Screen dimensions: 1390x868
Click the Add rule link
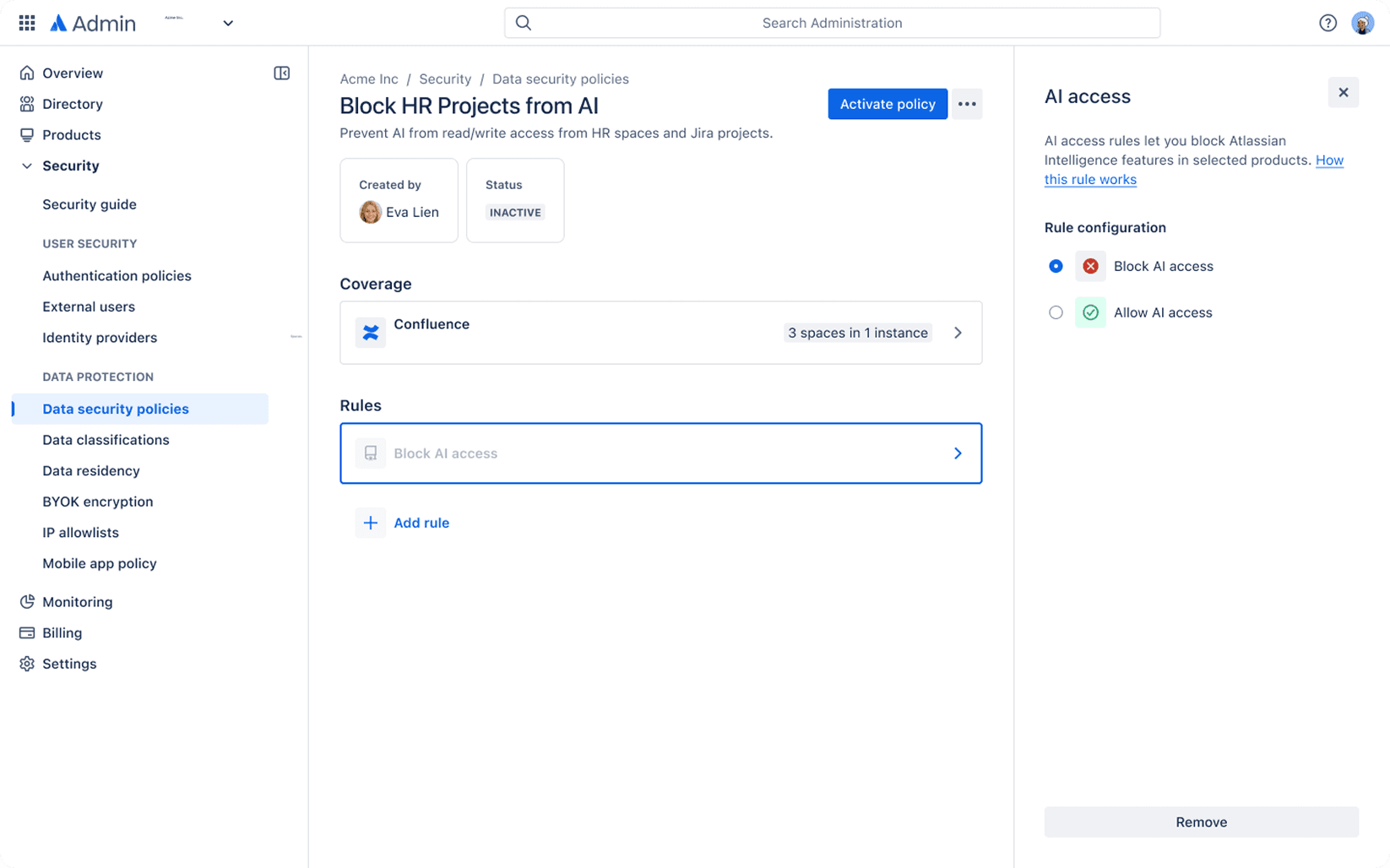[421, 523]
